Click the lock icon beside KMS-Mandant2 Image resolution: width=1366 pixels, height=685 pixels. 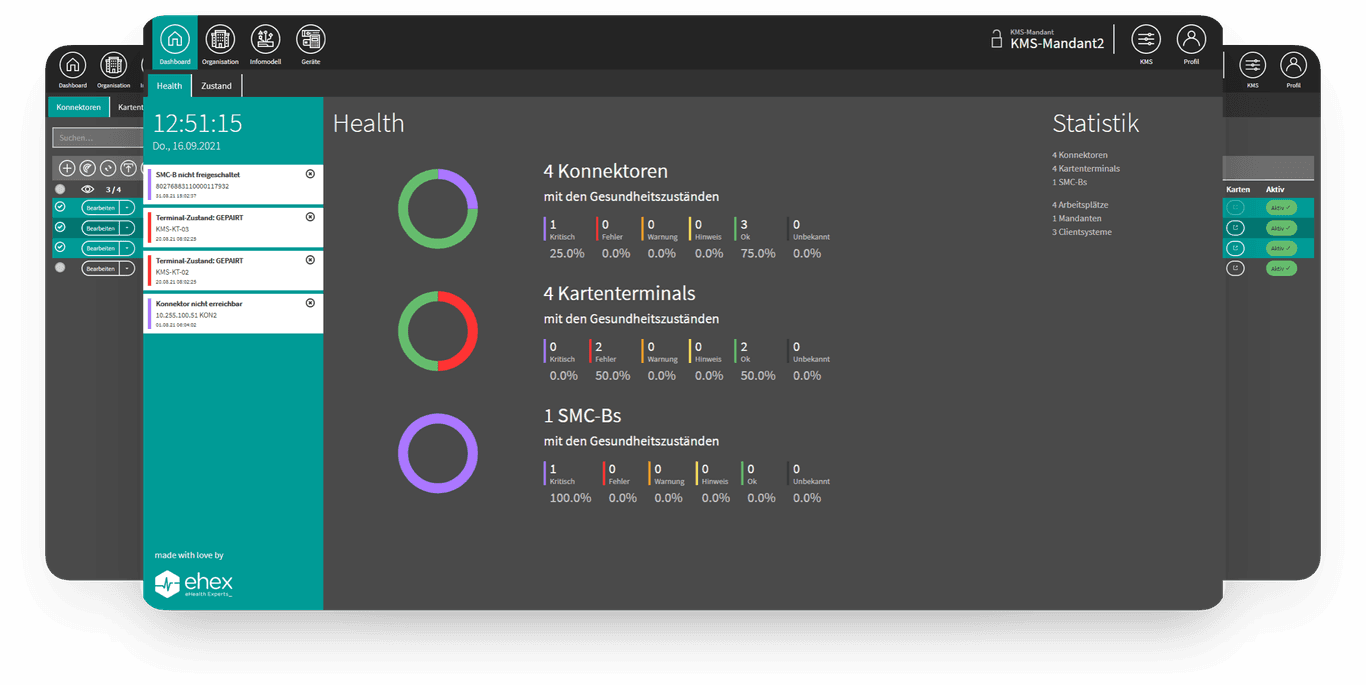tap(996, 37)
